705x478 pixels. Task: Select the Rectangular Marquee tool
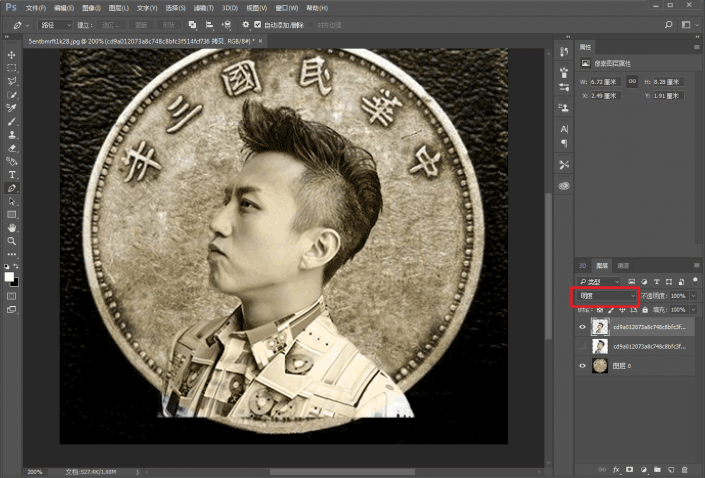12,68
